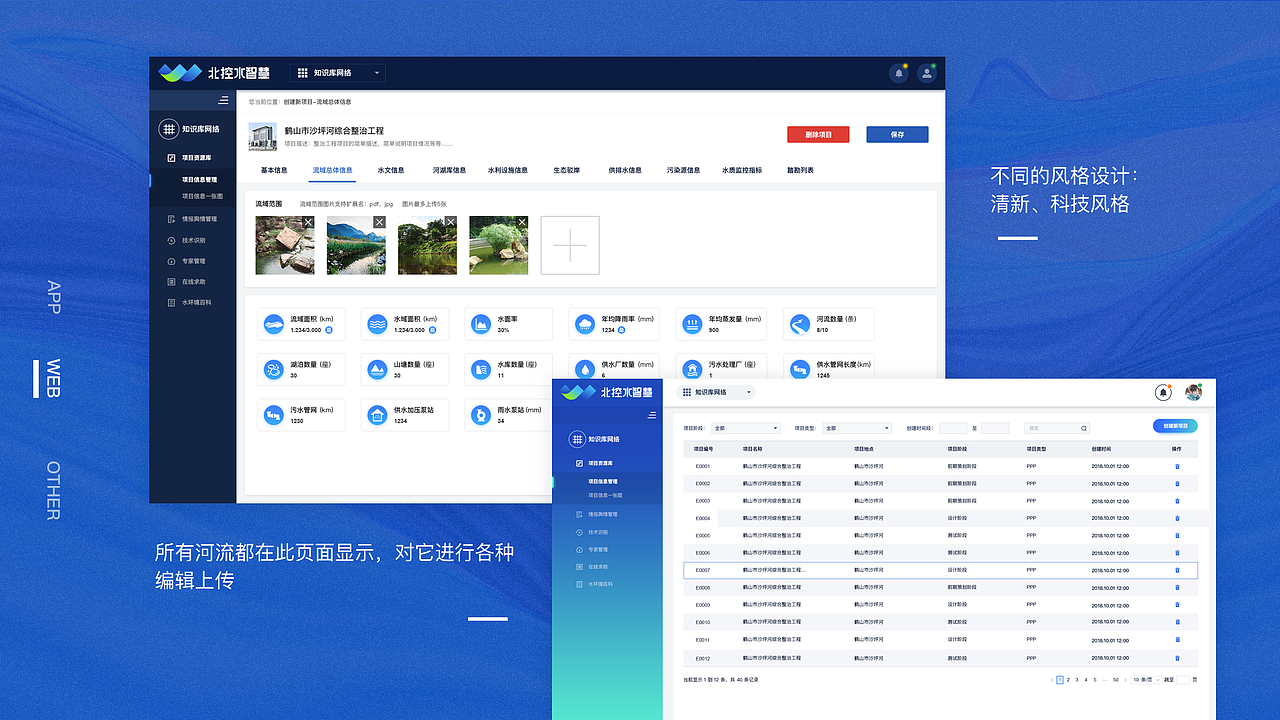Remove the first rock stream photo
The image size is (1280, 720).
(x=308, y=222)
